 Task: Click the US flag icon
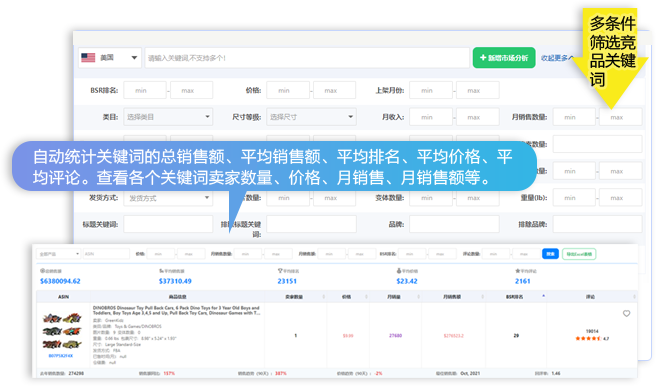(x=88, y=57)
